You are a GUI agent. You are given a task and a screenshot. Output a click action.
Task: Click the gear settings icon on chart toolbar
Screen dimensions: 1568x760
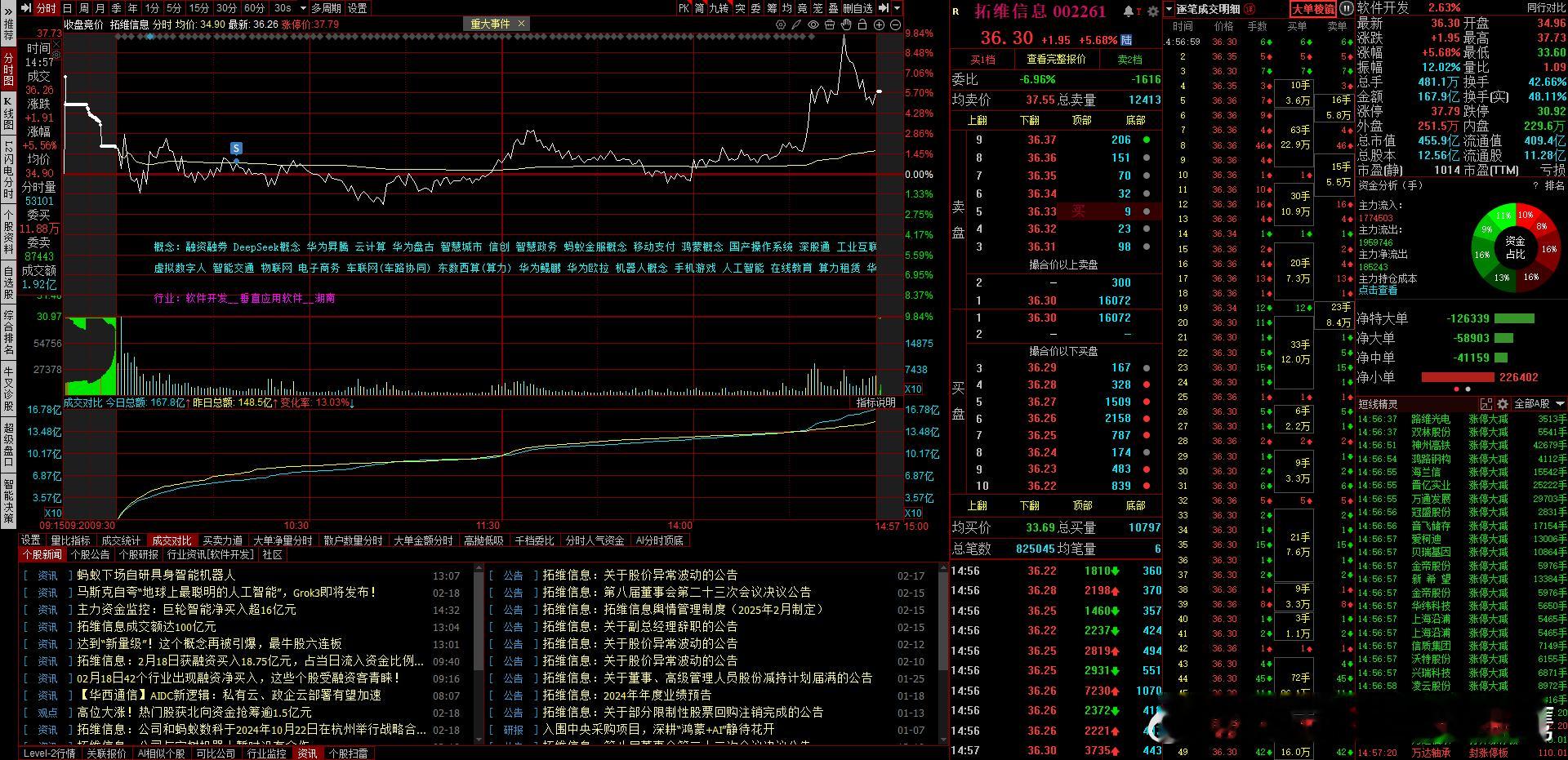[782, 24]
